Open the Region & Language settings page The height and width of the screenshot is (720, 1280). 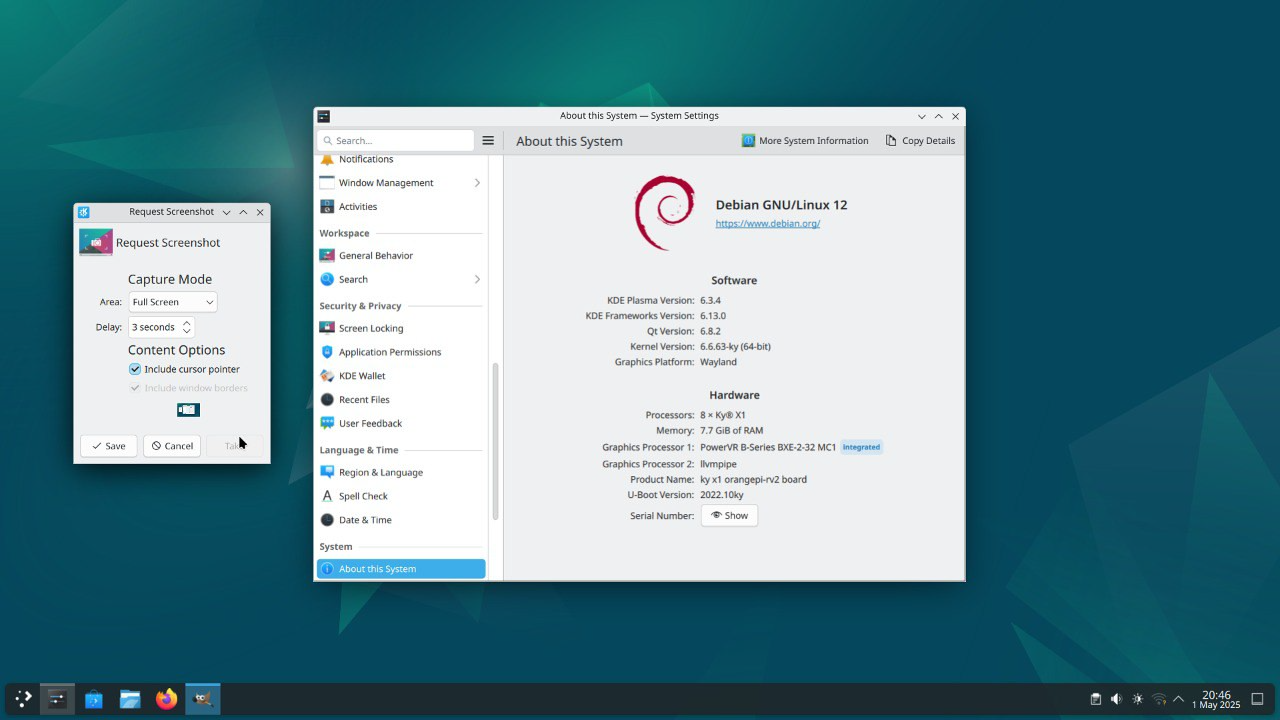pyautogui.click(x=401, y=472)
